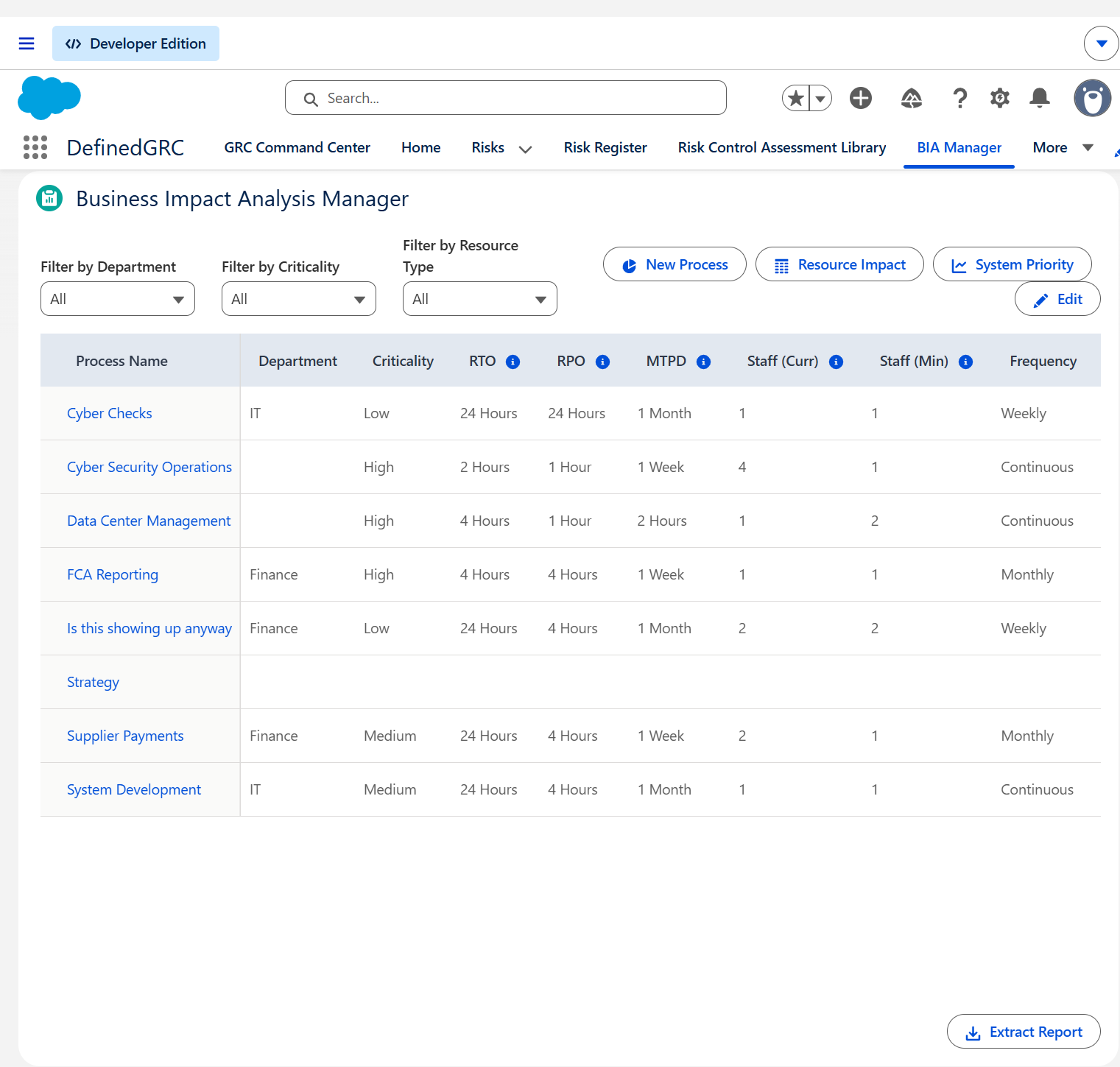The width and height of the screenshot is (1120, 1067).
Task: Open the Filter by Department dropdown
Action: tap(118, 299)
